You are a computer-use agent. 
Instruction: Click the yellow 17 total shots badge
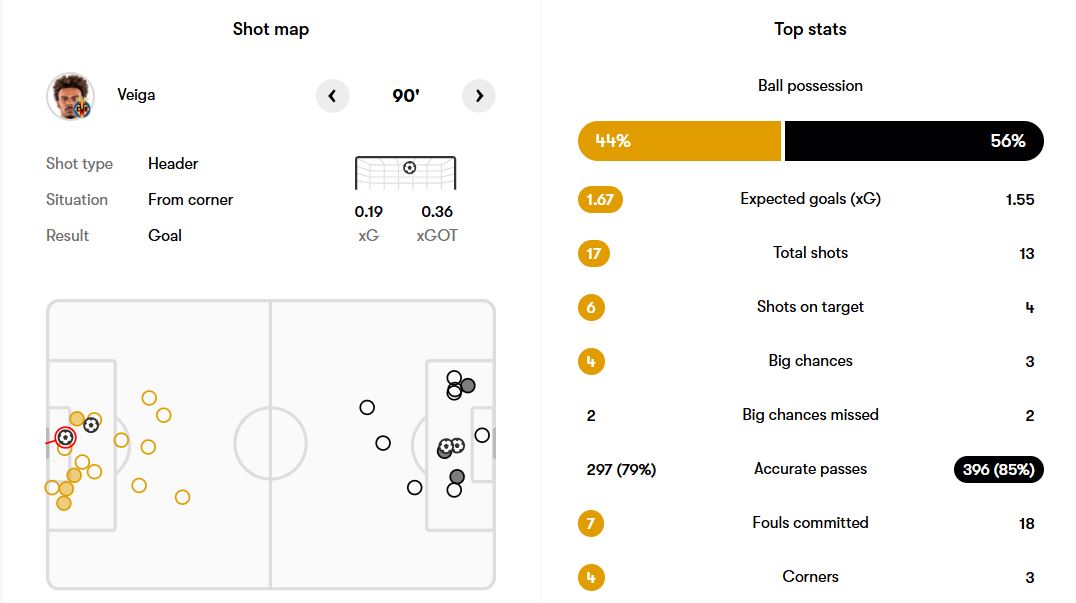[593, 253]
